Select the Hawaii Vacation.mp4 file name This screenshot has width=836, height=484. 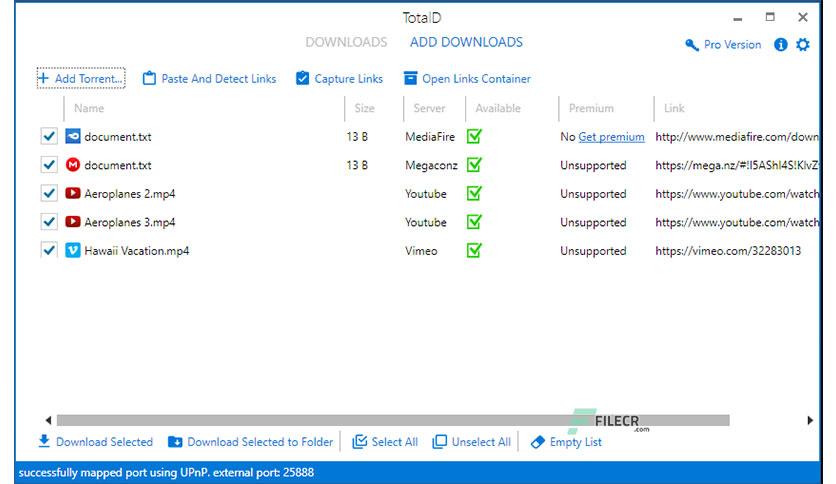[x=136, y=251]
